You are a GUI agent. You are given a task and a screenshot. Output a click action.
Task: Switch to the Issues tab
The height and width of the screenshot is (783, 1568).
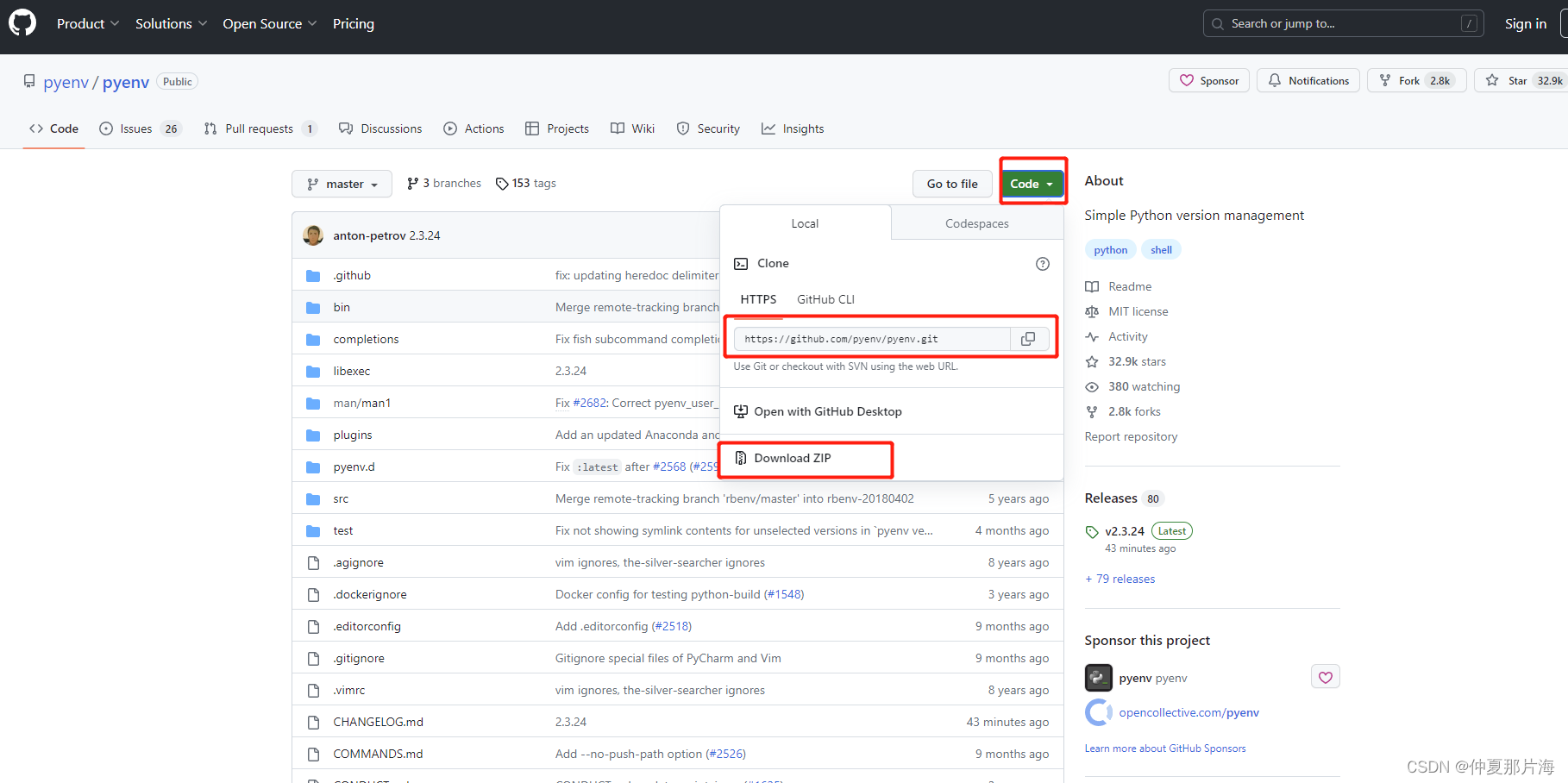coord(140,128)
